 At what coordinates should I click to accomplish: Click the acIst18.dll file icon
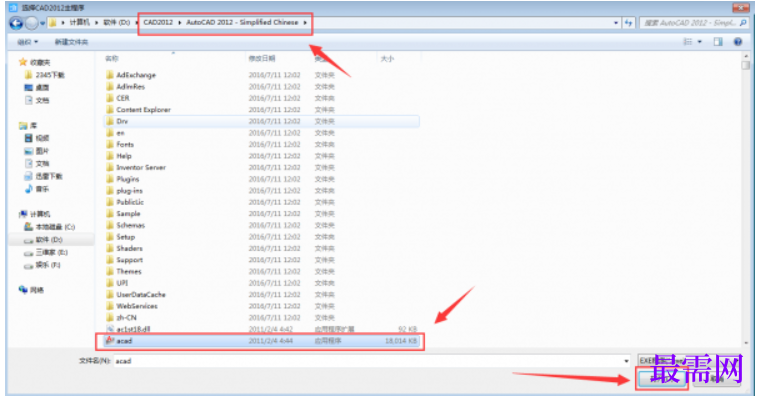click(x=110, y=329)
